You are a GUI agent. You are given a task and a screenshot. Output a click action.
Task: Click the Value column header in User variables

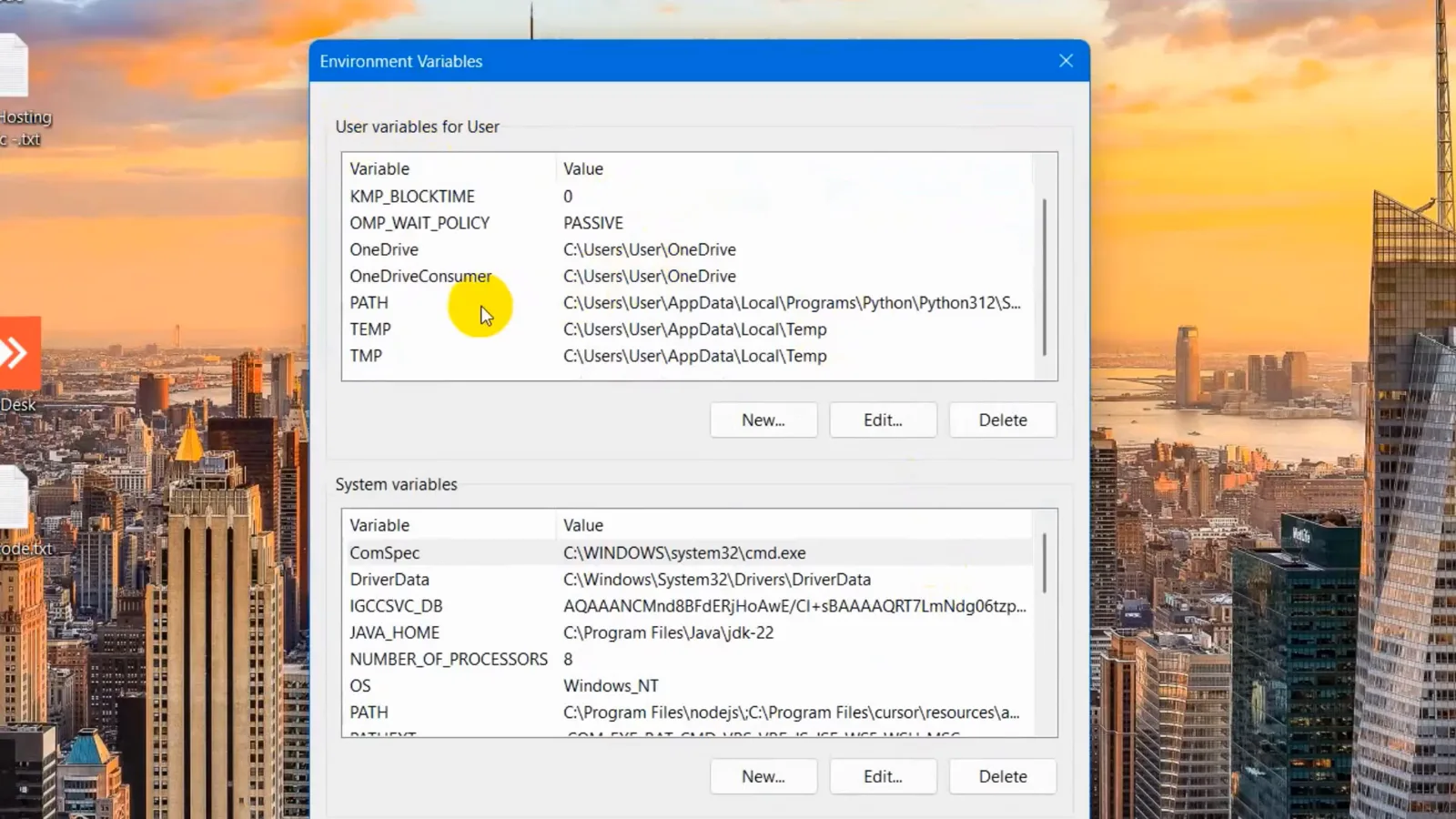pyautogui.click(x=794, y=169)
